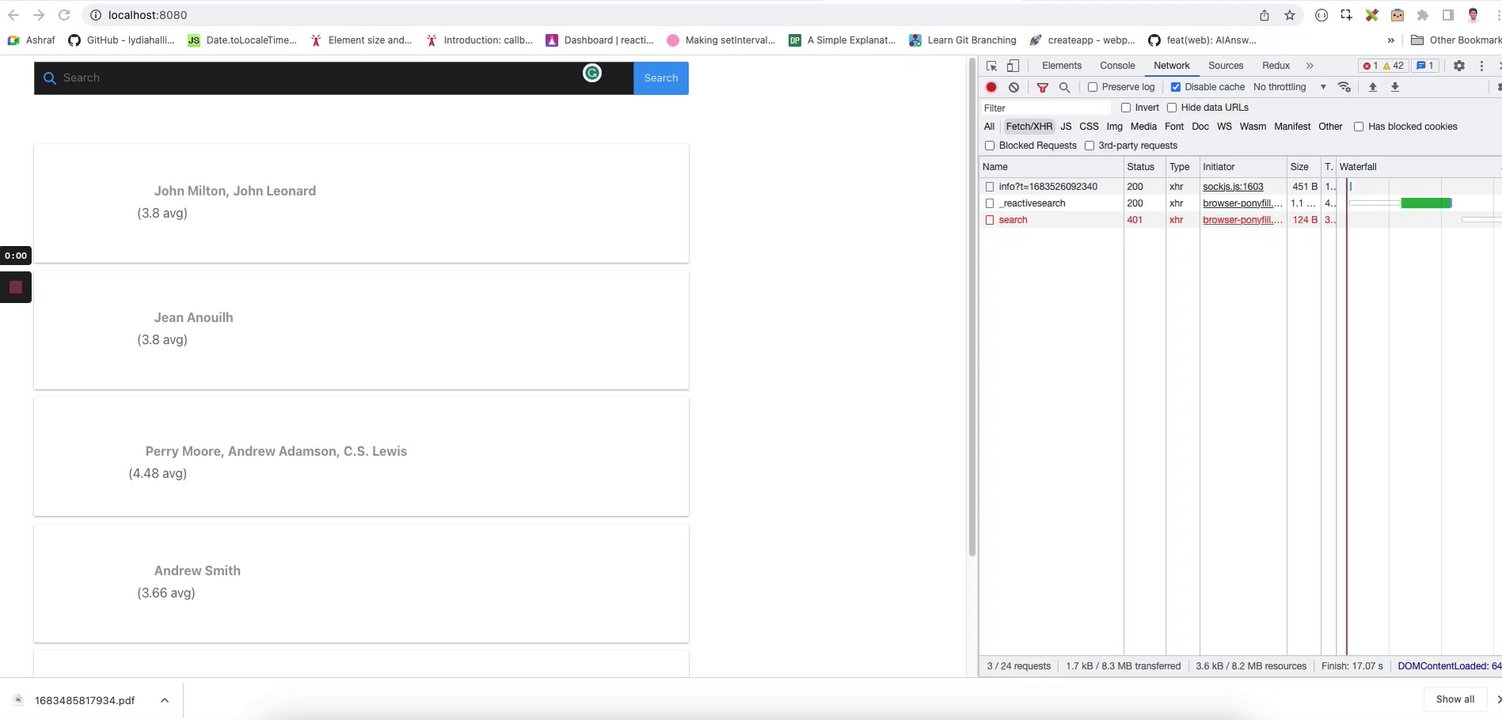Check 3rd-party requests
1502x720 pixels.
coord(1090,145)
